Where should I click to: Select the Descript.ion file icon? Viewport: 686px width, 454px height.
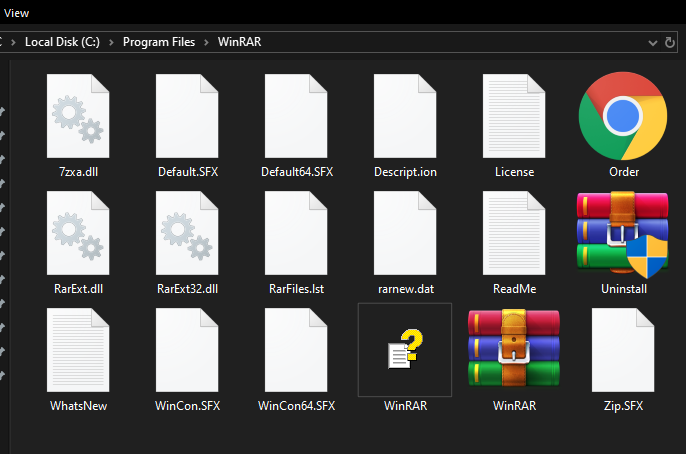tap(405, 116)
